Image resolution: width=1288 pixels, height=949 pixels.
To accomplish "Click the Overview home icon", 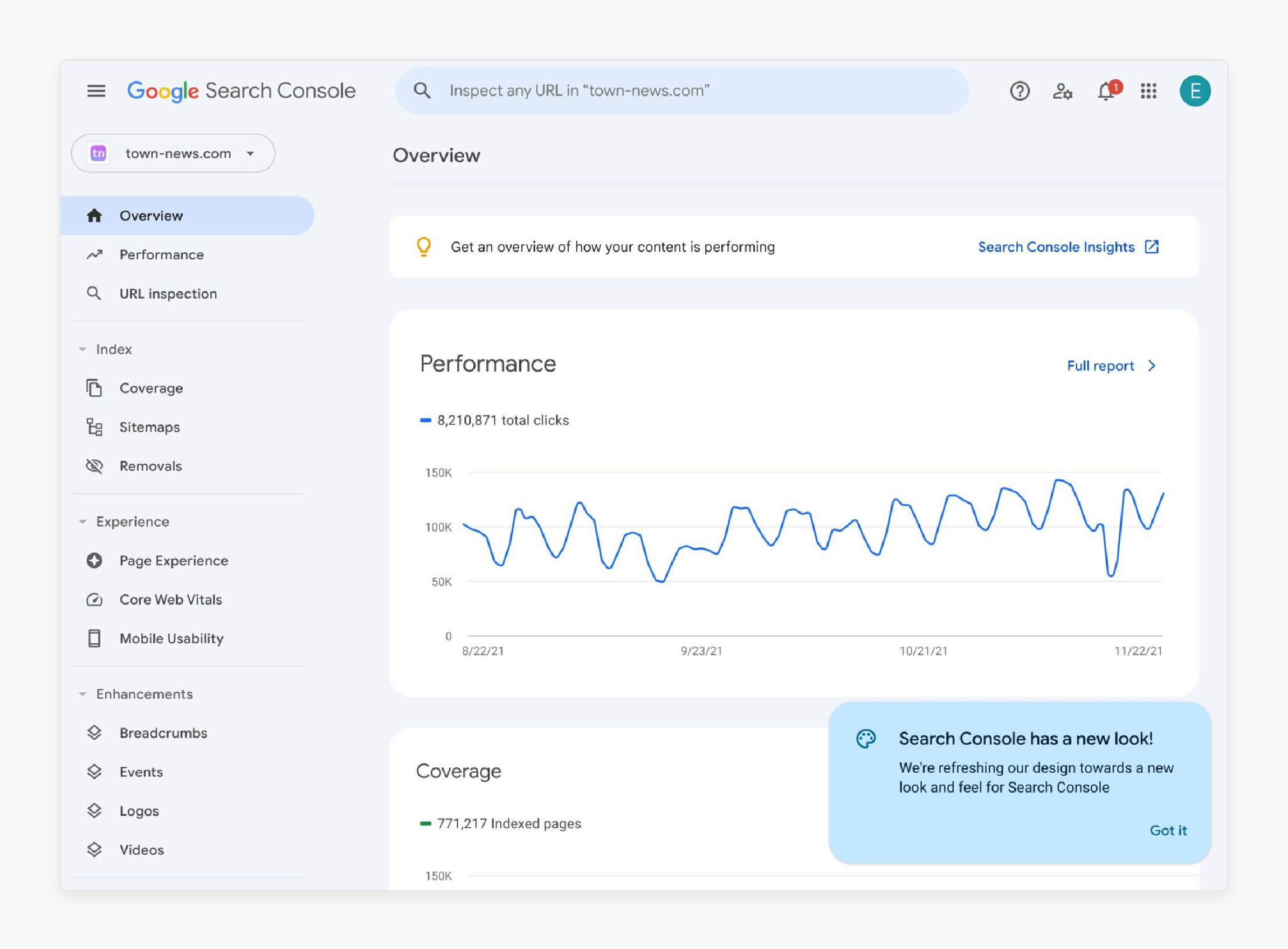I will coord(94,216).
